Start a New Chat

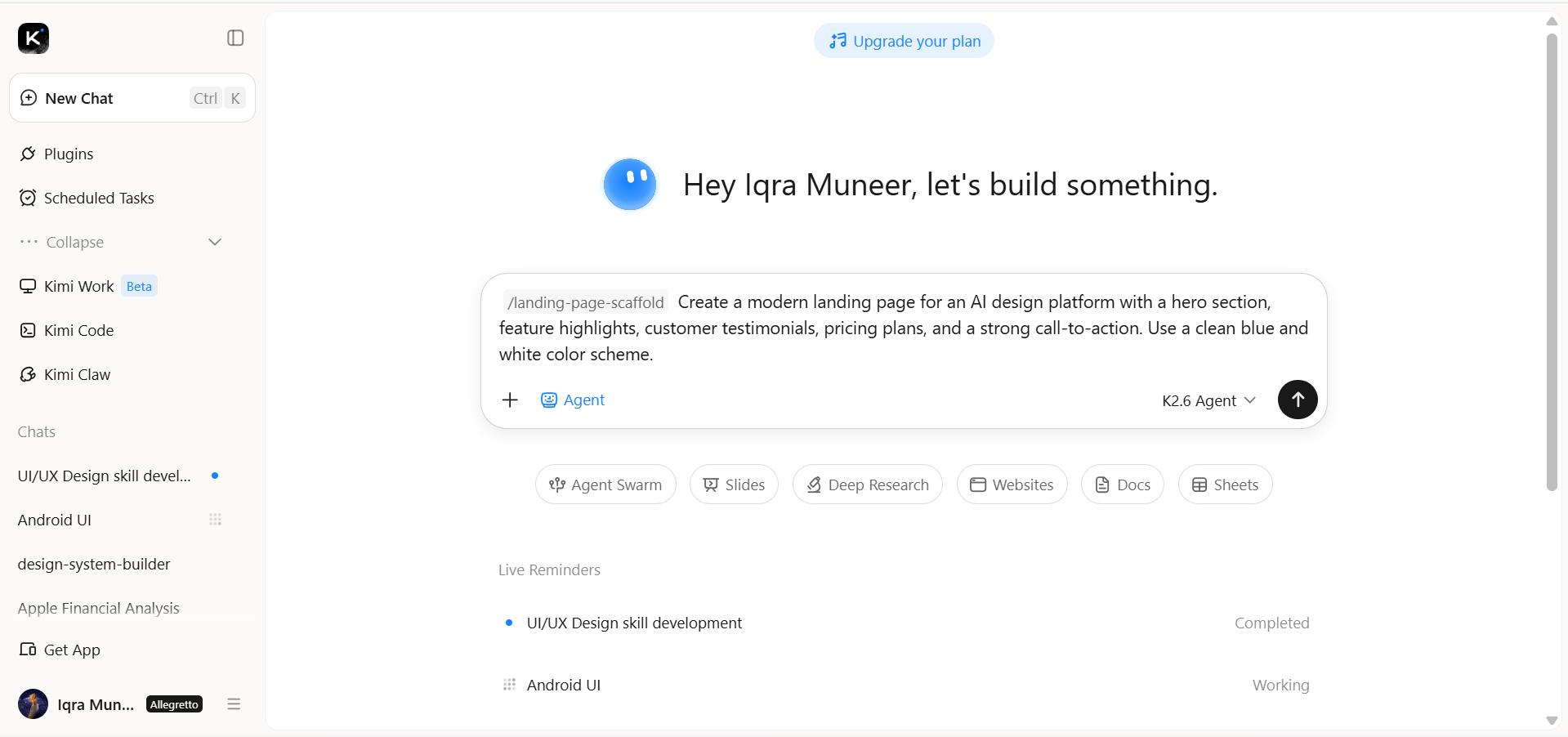tap(132, 98)
